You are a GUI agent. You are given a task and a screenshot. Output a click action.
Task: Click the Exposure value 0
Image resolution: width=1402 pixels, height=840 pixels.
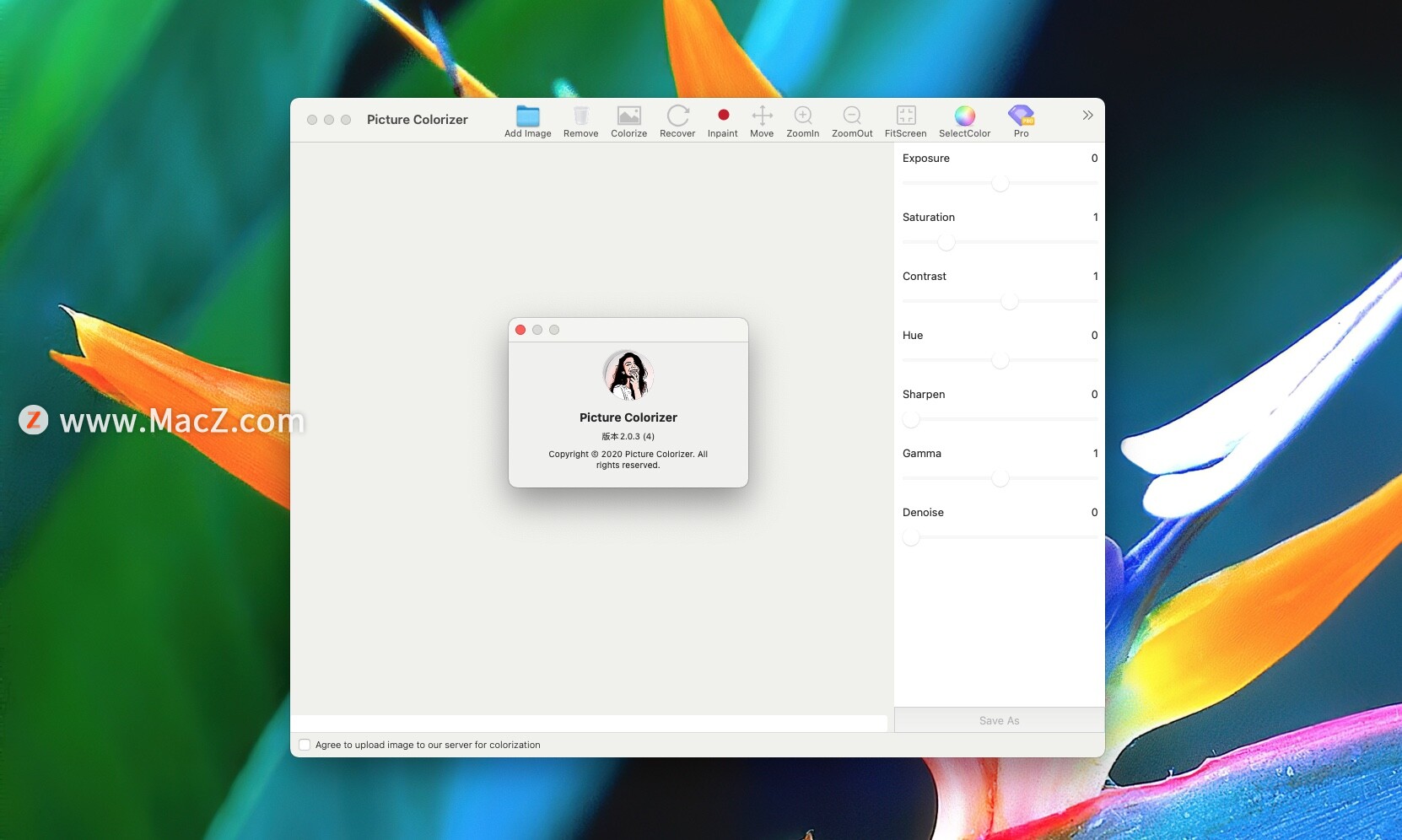click(x=1095, y=158)
